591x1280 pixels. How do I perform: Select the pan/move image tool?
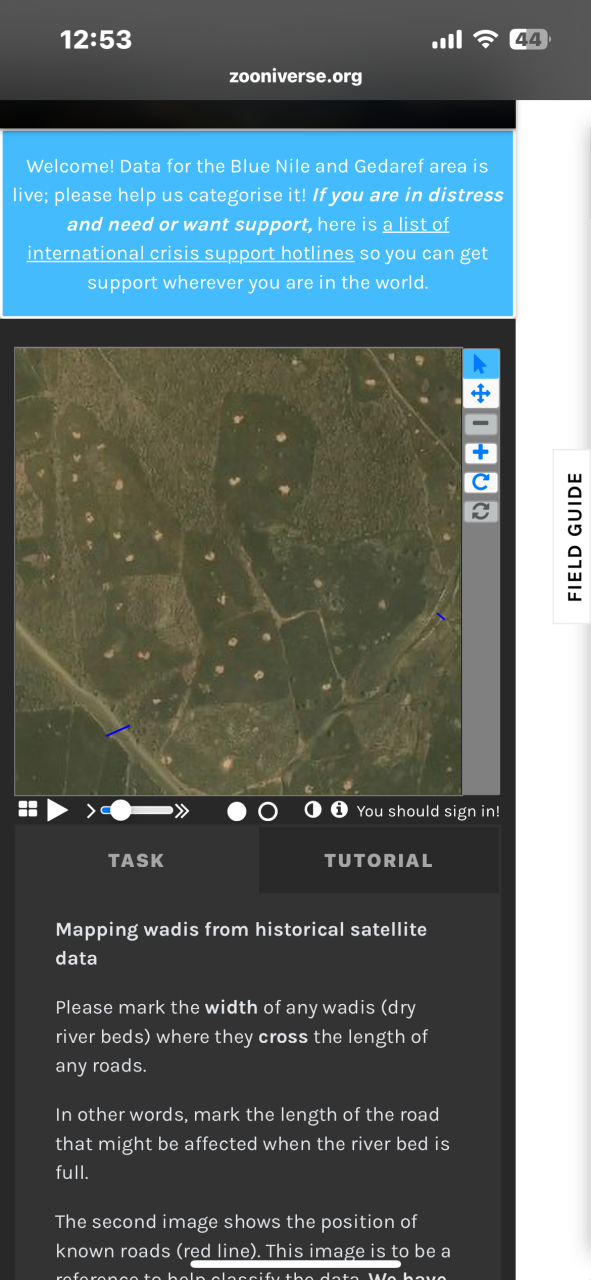(x=481, y=393)
